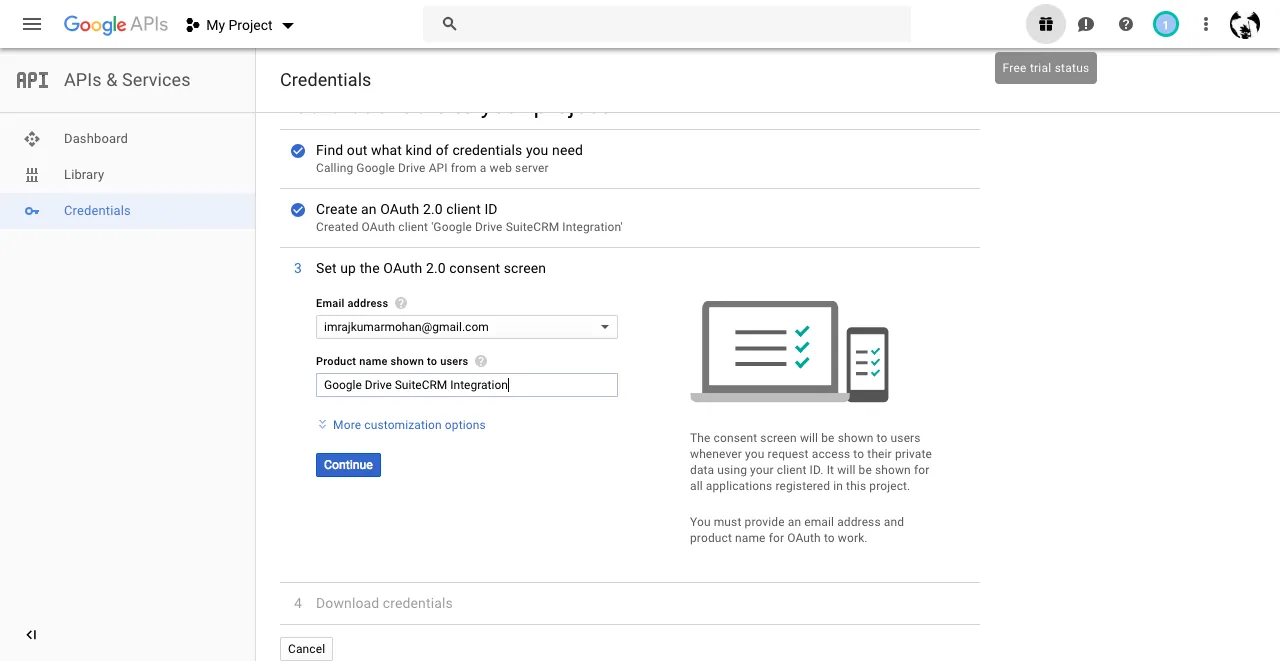Click the Library sidebar icon
This screenshot has height=661, width=1280.
(32, 175)
